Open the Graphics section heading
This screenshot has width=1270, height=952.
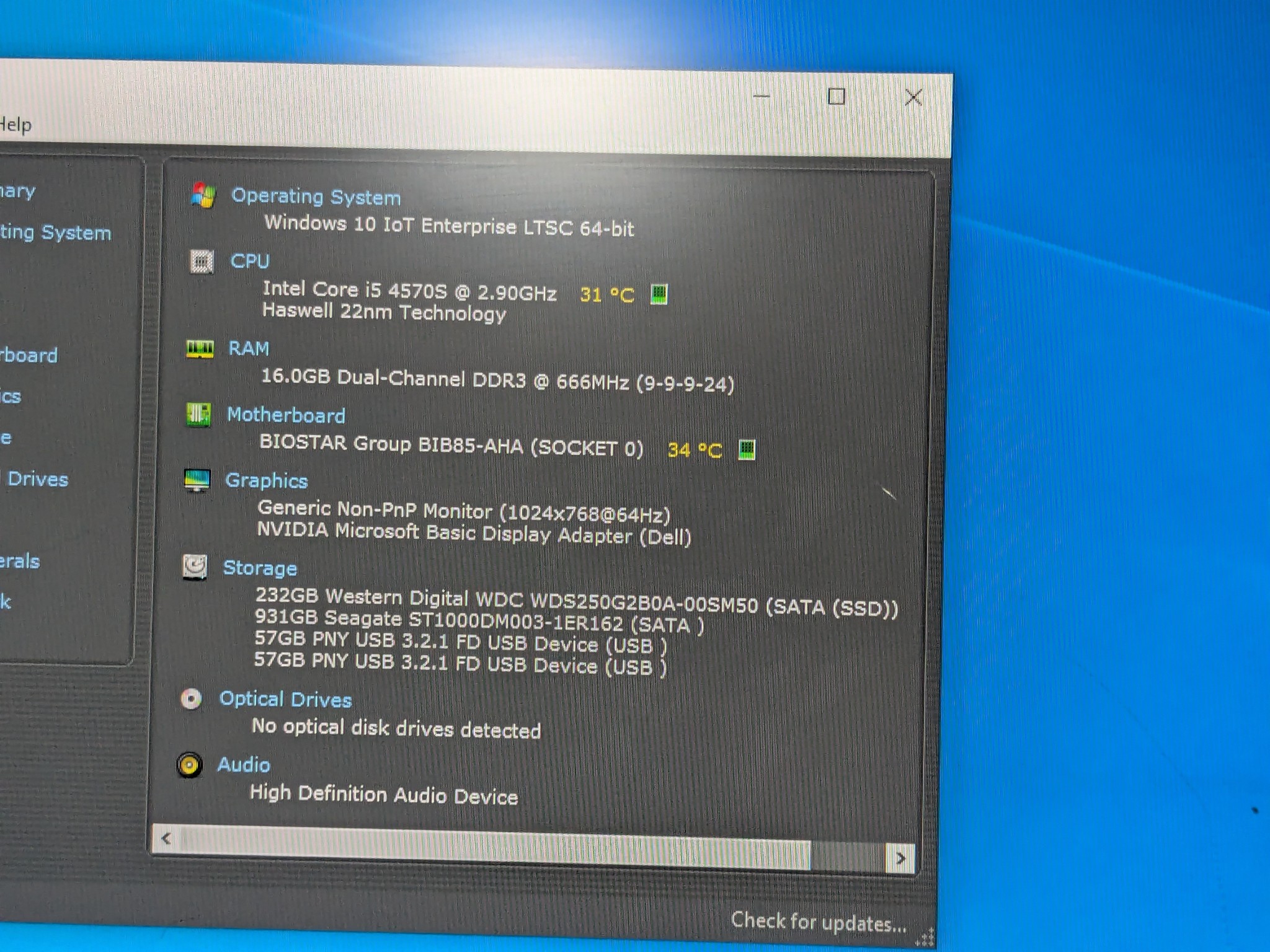tap(267, 481)
